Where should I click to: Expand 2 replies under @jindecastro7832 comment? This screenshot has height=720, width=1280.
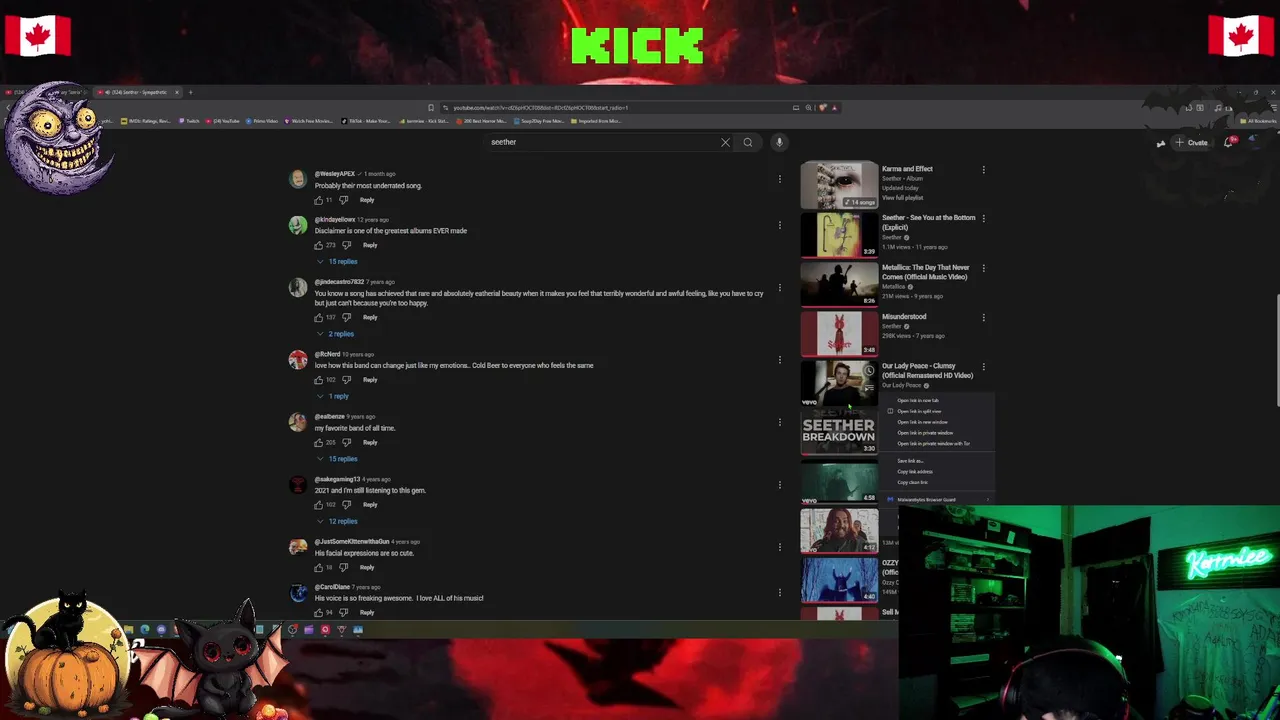point(335,334)
